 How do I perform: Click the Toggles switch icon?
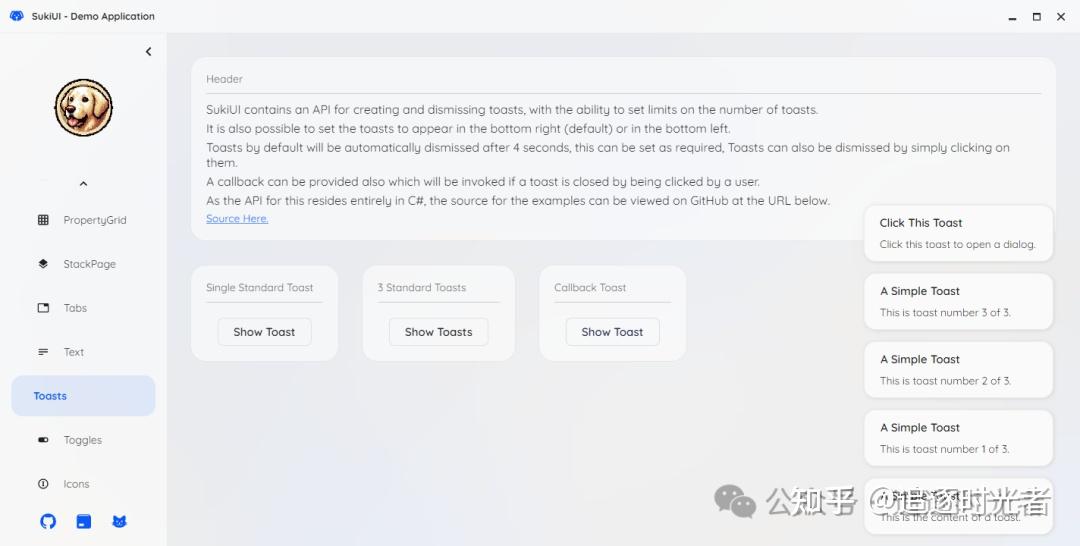(x=43, y=440)
